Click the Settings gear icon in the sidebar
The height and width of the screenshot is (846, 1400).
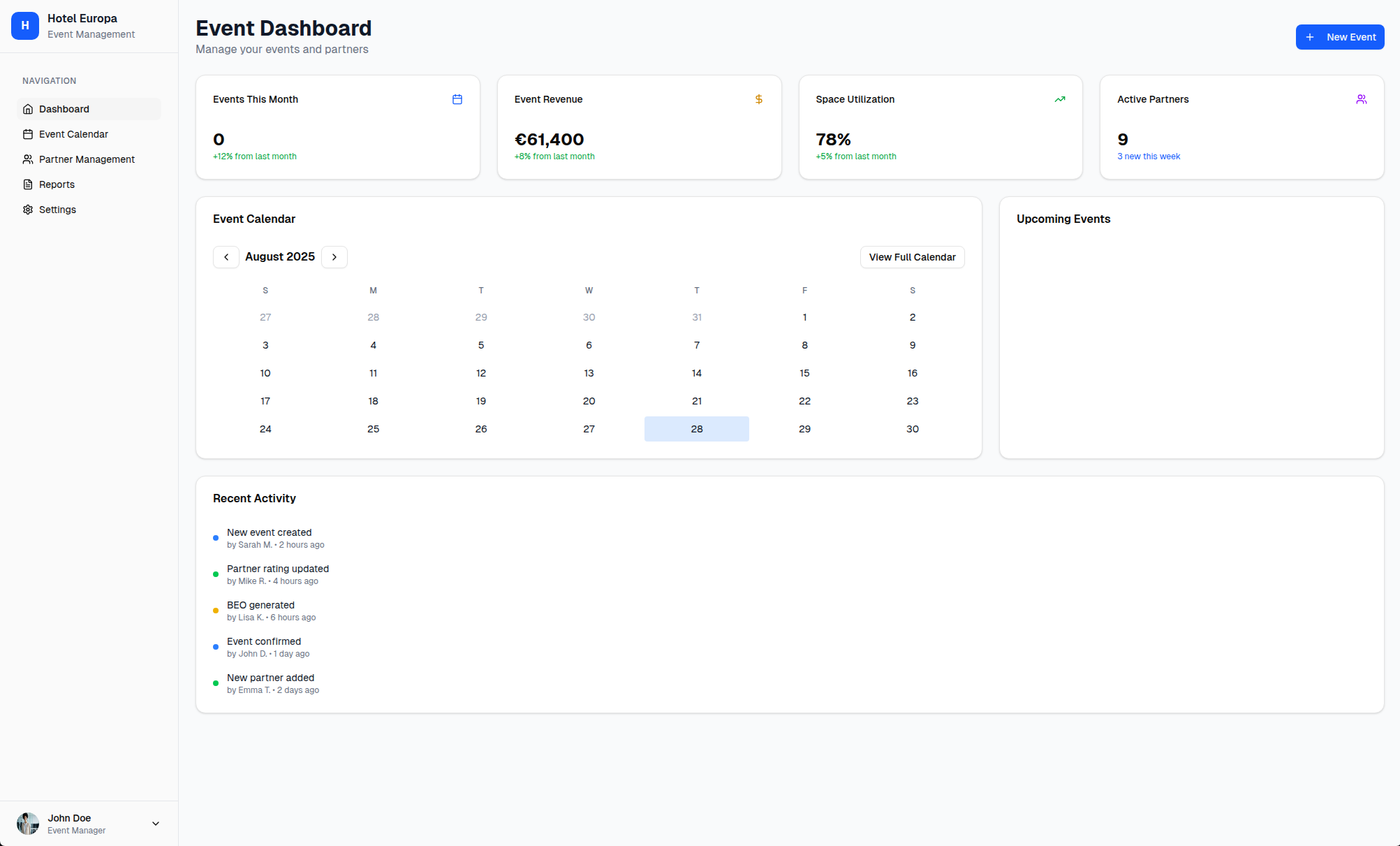[28, 210]
